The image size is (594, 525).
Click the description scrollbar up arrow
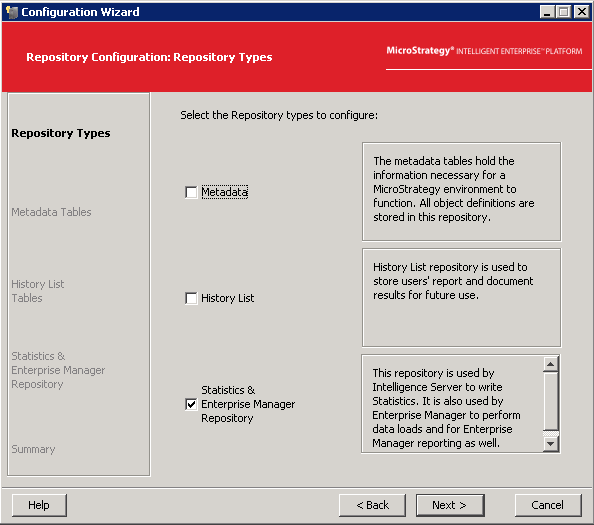coord(550,364)
